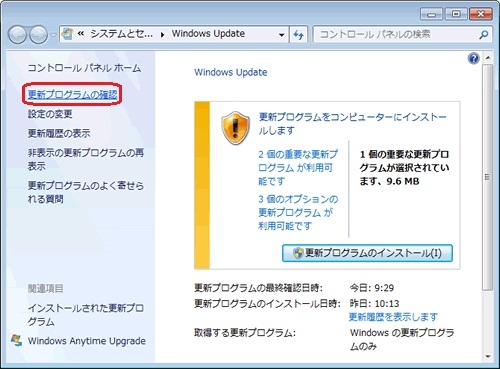Viewport: 500px width, 369px height.
Task: Click the 更新プログラムをコンピューターにインストールします heading
Action: pos(352,124)
